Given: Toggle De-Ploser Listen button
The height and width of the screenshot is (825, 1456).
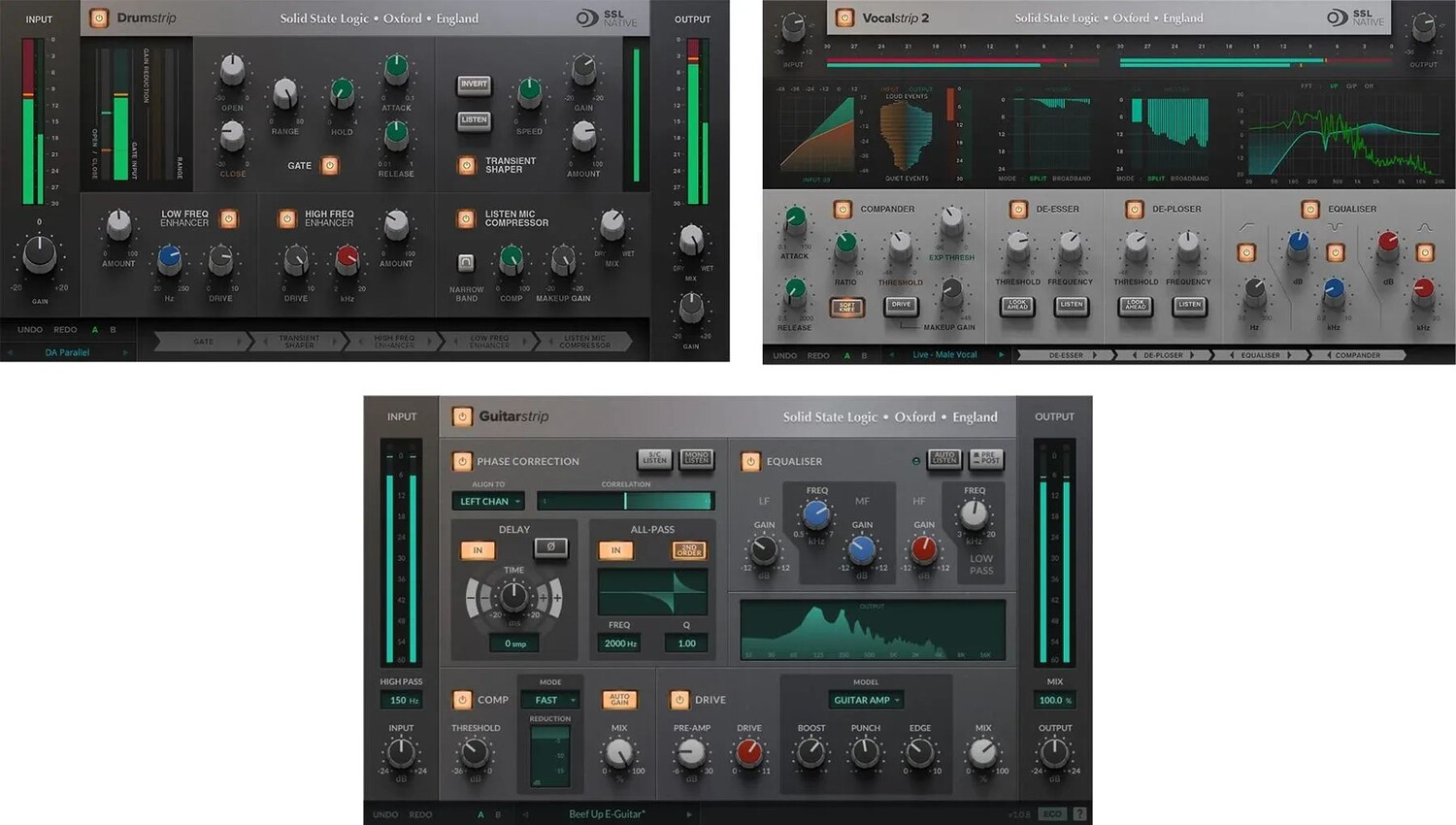Looking at the screenshot, I should coord(1189,305).
